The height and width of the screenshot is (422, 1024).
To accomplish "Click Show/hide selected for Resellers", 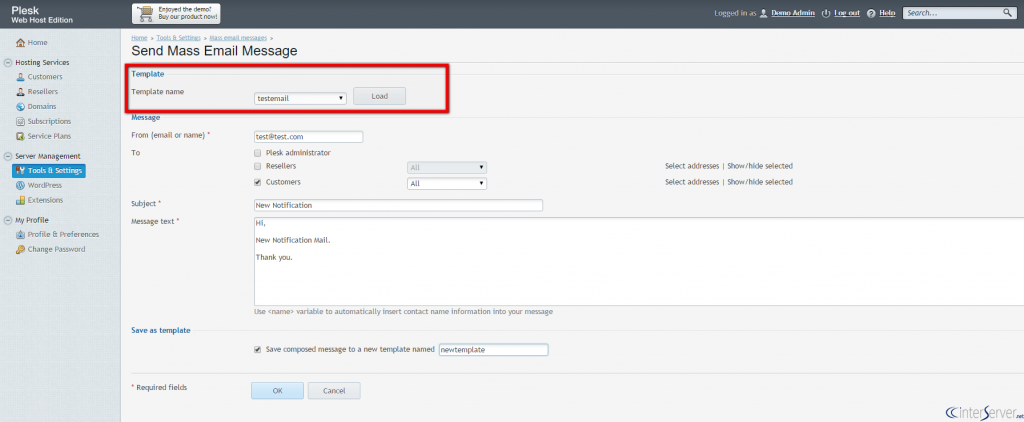I will (x=760, y=166).
